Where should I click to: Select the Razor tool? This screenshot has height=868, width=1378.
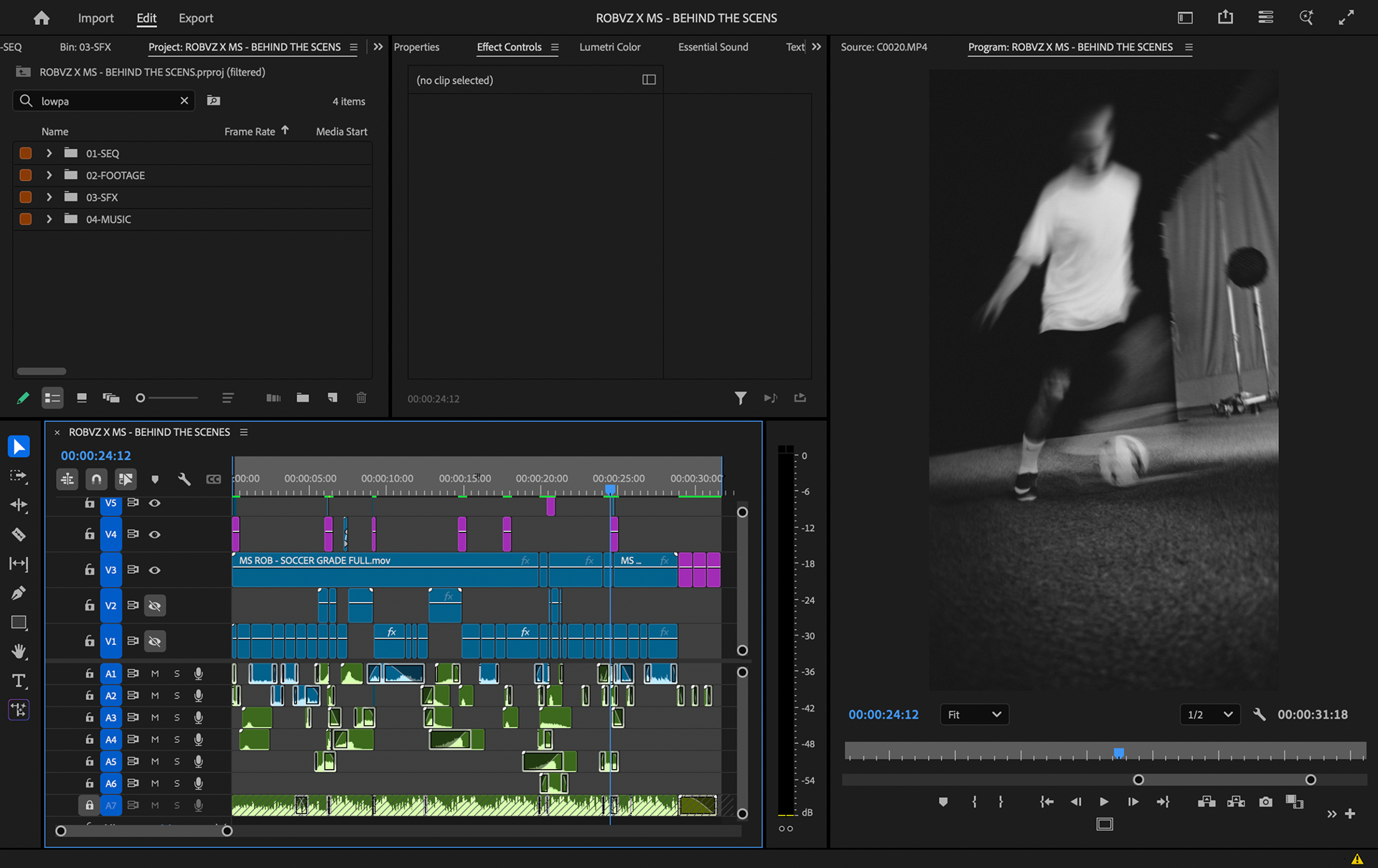click(x=19, y=534)
